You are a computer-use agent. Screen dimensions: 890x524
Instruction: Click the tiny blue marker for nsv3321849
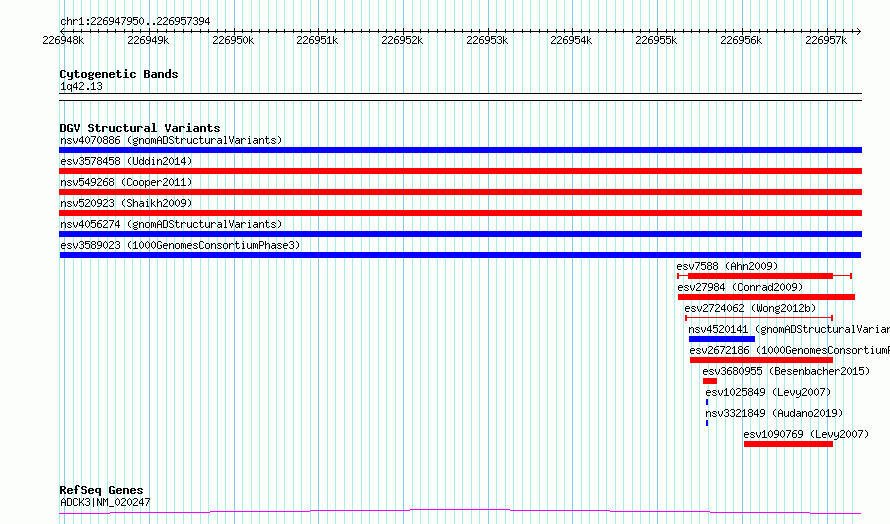point(707,423)
